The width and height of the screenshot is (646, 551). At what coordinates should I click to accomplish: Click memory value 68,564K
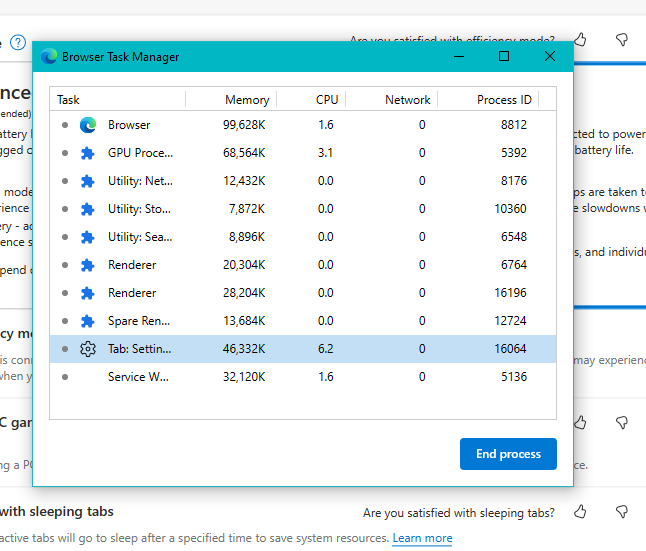(244, 153)
